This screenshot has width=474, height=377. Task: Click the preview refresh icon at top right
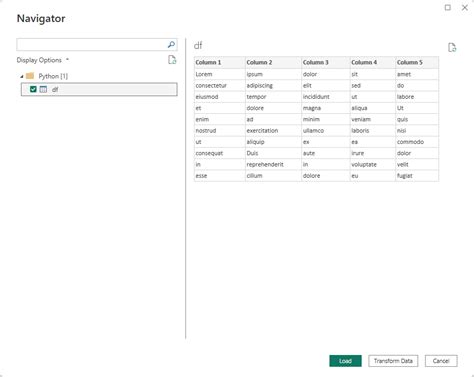452,48
